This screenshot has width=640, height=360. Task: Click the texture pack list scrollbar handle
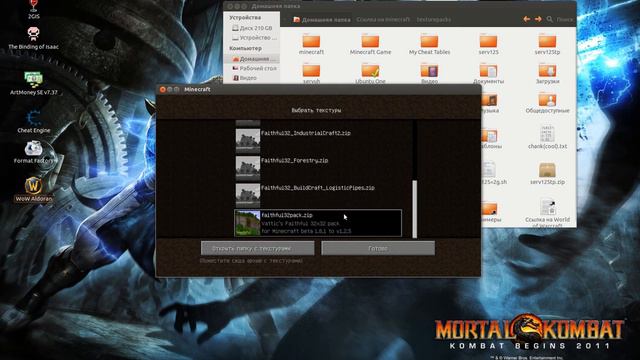pos(415,209)
